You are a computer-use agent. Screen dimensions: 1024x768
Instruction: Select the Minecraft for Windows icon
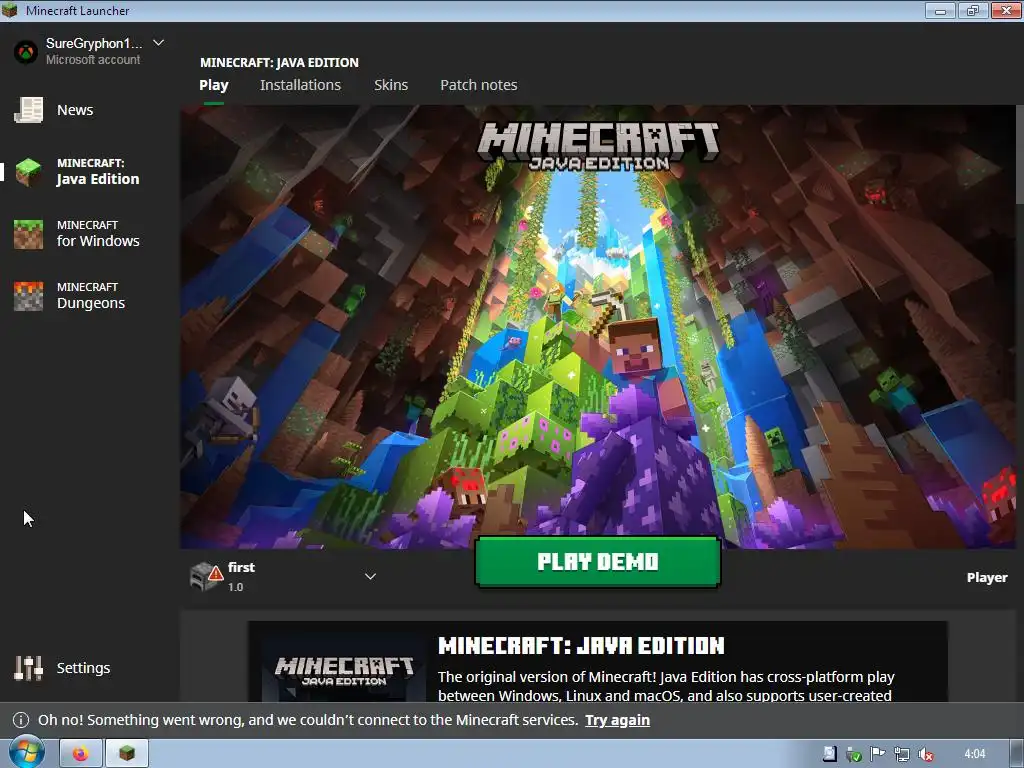(29, 234)
